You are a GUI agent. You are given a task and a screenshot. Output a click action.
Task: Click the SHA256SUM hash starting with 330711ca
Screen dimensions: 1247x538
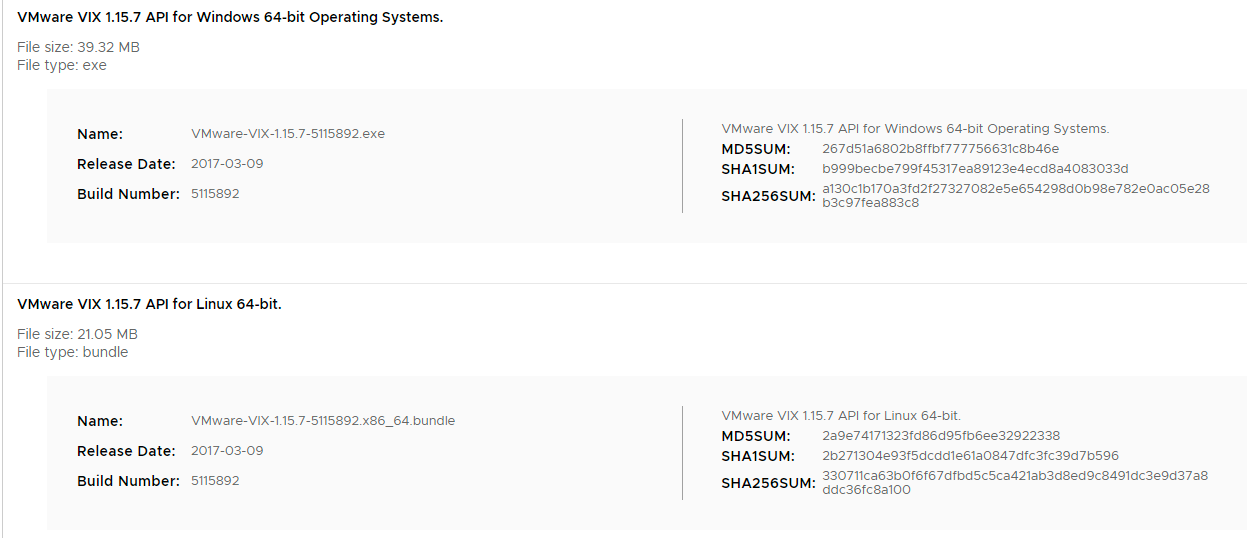pyautogui.click(x=1015, y=483)
